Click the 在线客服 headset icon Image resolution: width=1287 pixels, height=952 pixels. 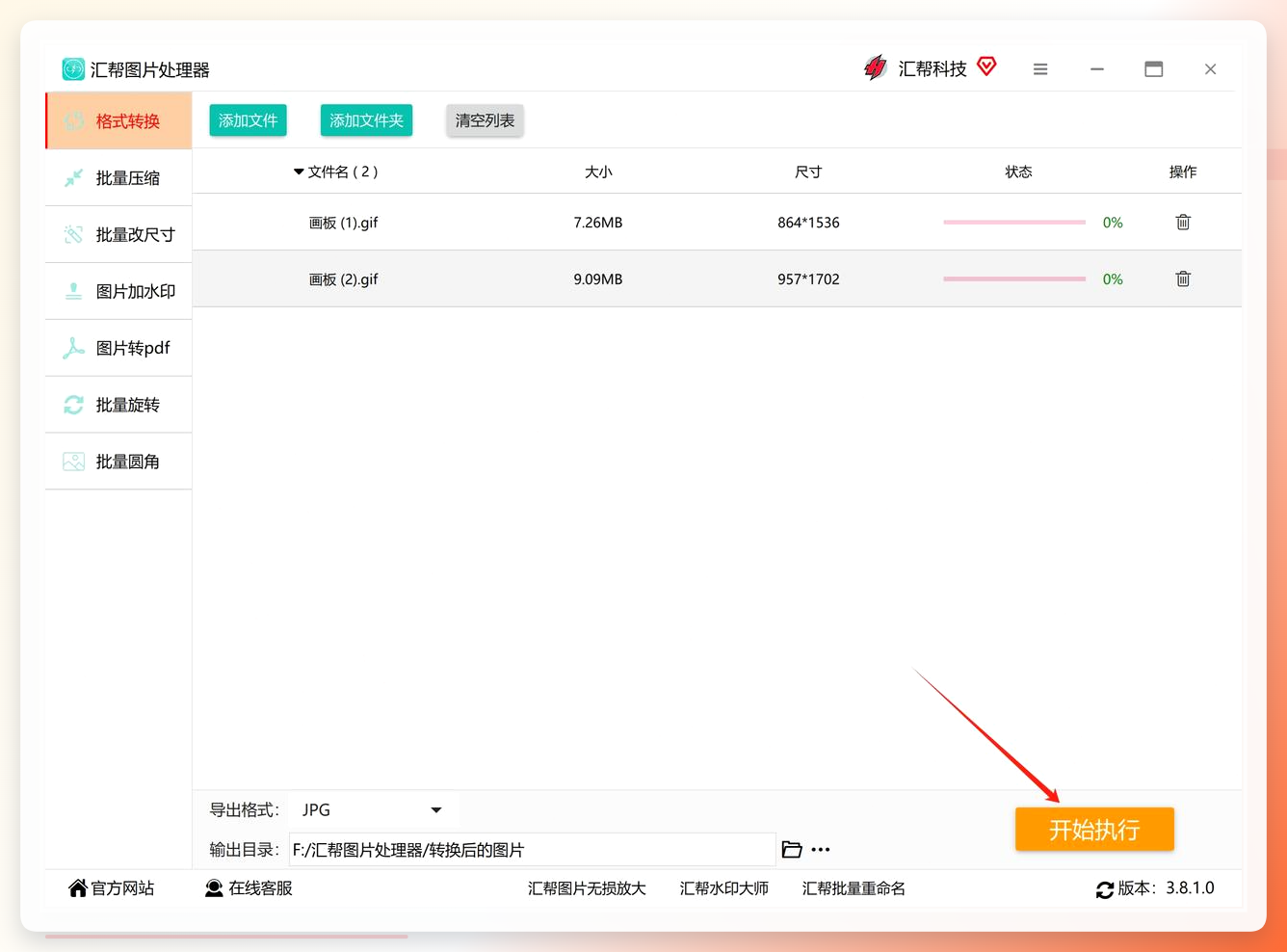pyautogui.click(x=214, y=888)
